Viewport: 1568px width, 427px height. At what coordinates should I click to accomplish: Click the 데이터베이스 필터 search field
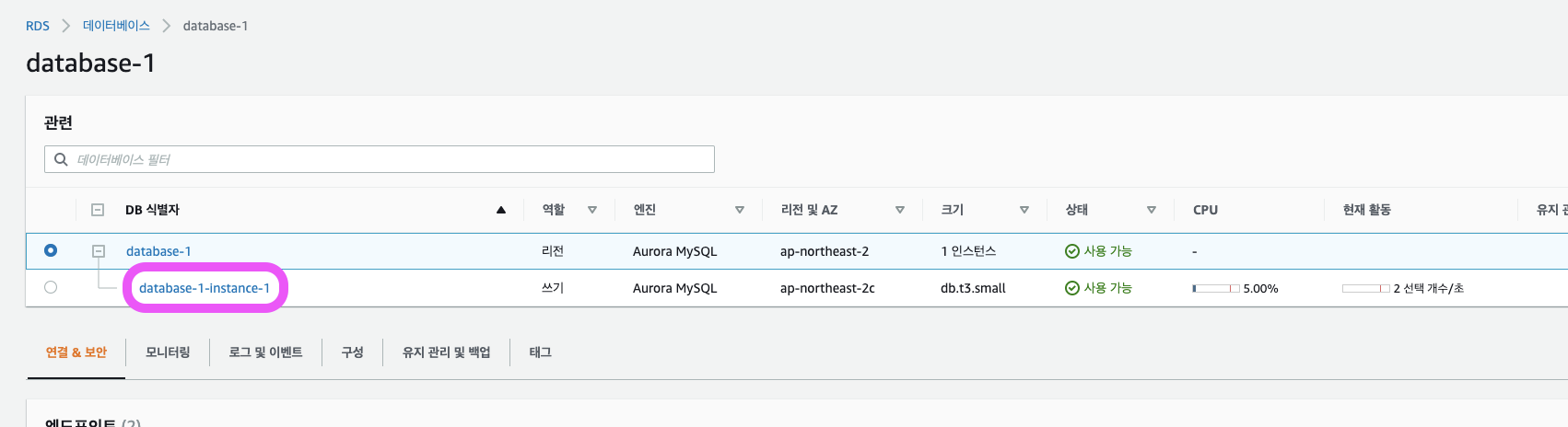[387, 159]
